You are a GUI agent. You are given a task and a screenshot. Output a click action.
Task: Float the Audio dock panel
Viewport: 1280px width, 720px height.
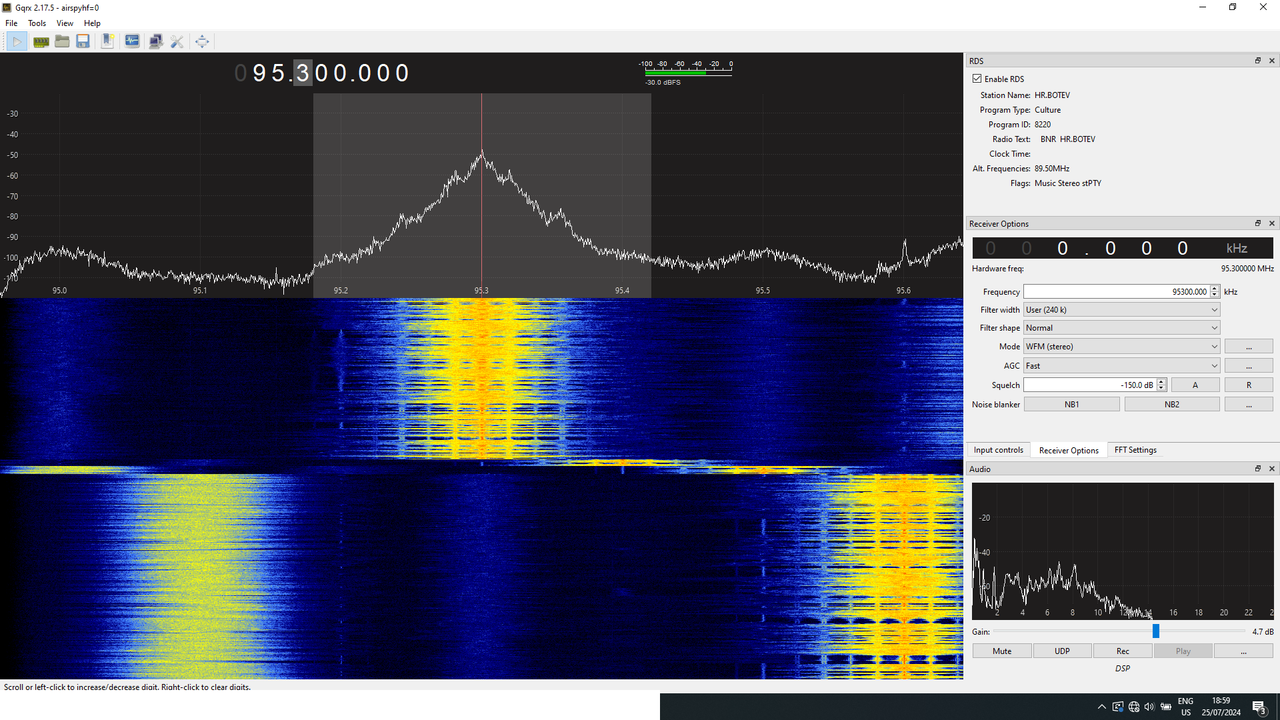coord(1258,468)
